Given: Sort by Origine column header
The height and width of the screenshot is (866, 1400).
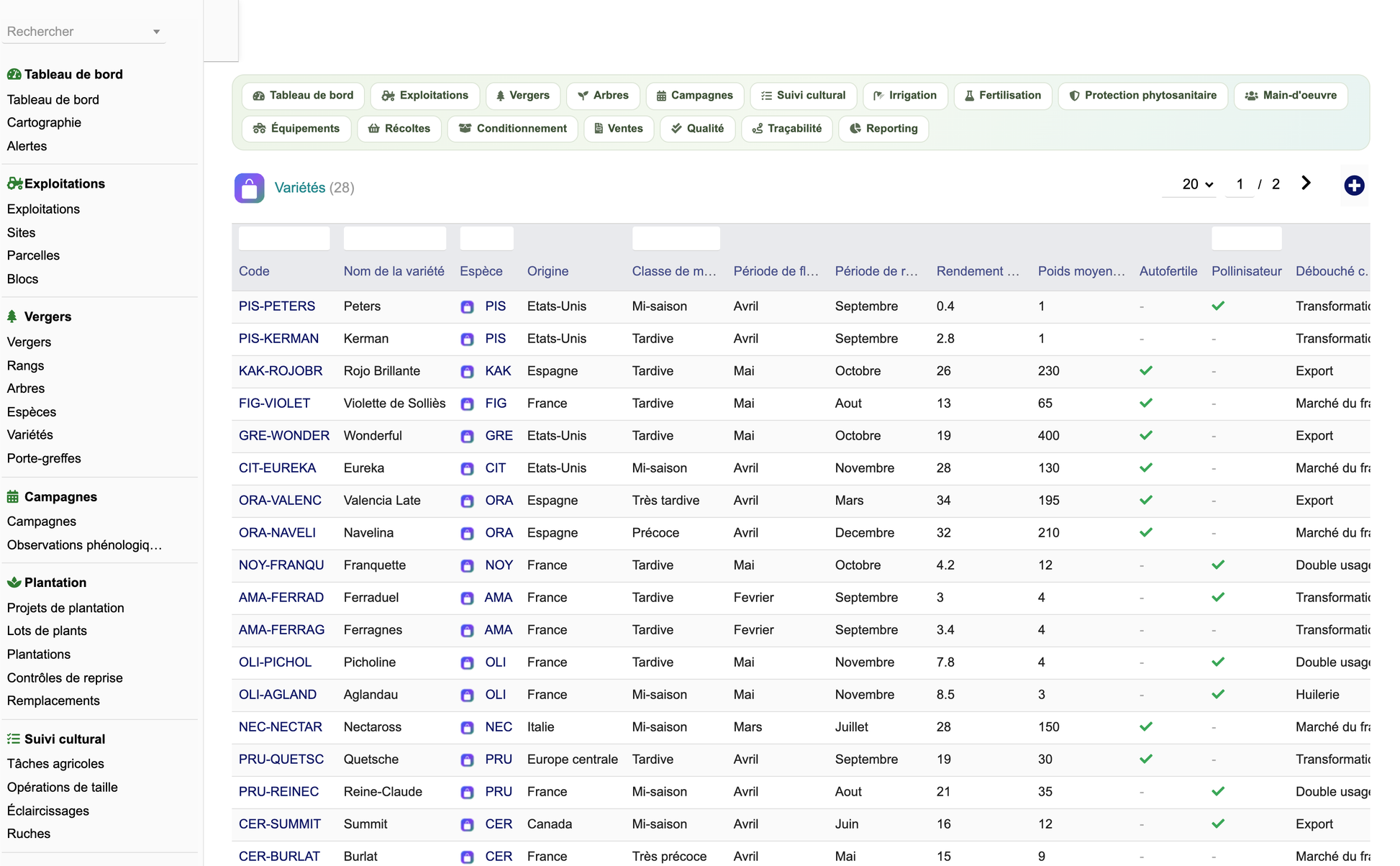Looking at the screenshot, I should click(x=547, y=271).
